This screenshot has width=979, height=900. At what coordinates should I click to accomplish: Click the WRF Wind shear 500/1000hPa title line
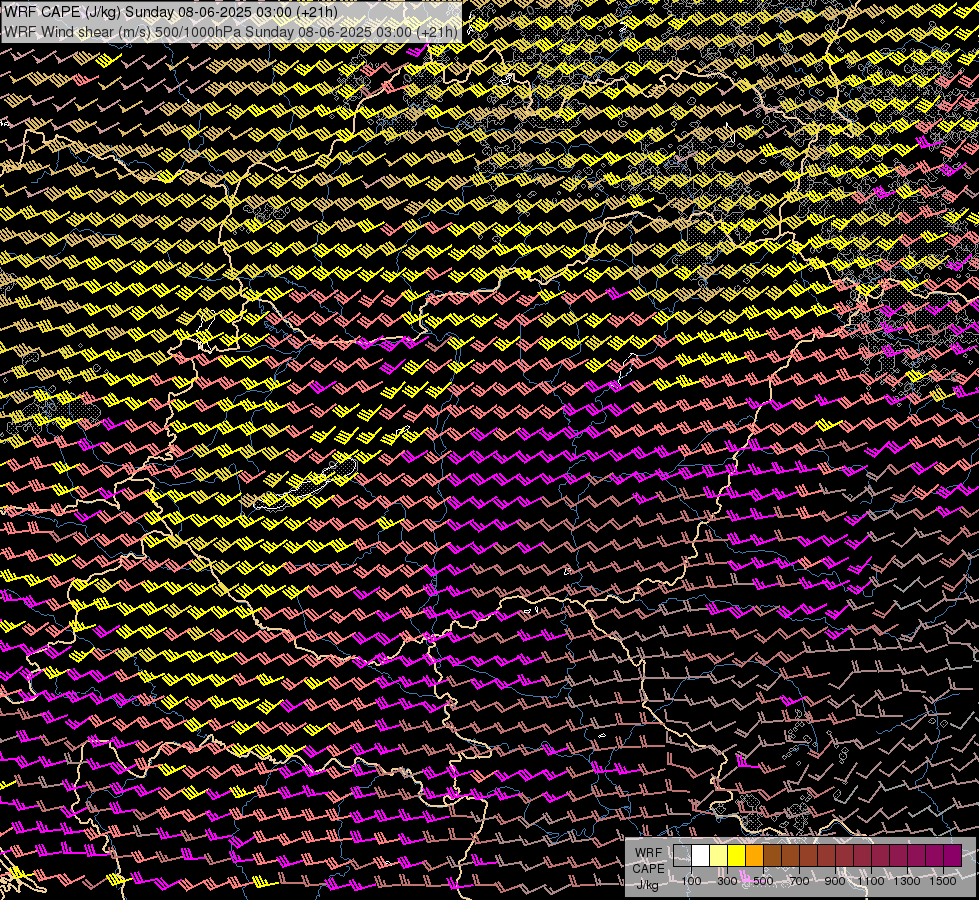point(230,32)
